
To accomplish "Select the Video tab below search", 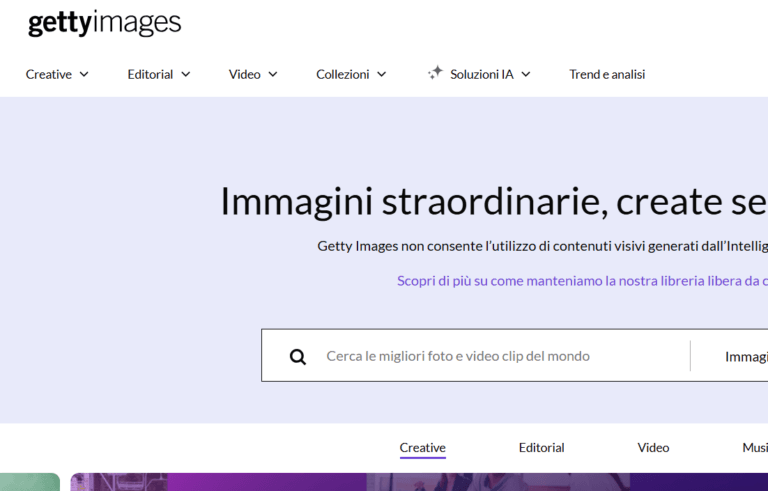I will coord(653,448).
